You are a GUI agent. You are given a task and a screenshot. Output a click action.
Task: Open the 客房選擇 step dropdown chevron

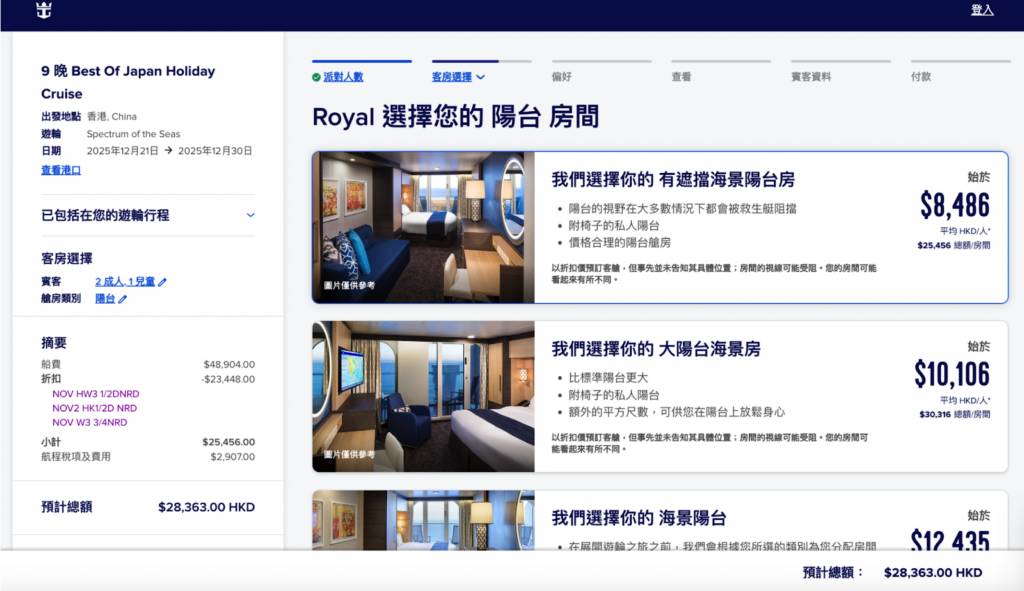click(481, 77)
